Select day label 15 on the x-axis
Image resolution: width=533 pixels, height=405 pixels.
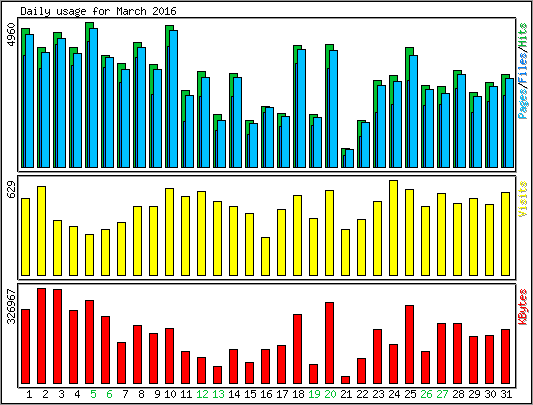[250, 394]
